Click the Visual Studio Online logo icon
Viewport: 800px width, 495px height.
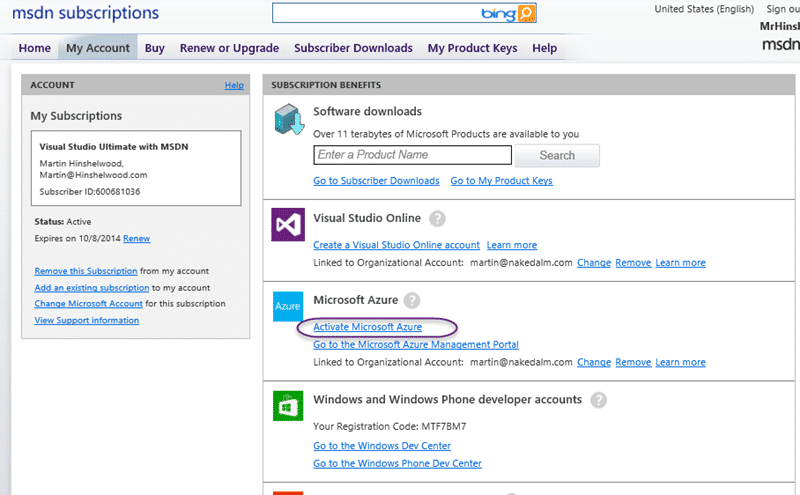click(288, 225)
